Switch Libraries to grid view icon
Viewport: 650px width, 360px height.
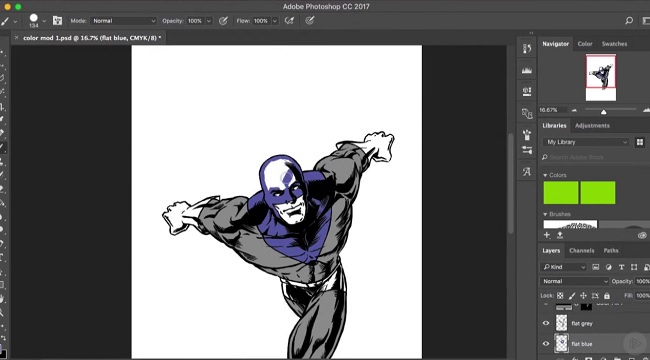coord(640,142)
